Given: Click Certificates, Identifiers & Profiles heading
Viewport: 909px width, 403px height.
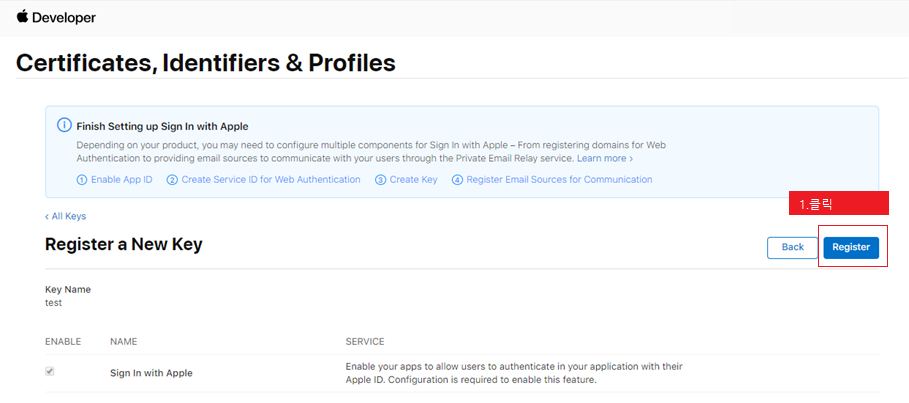Looking at the screenshot, I should [206, 63].
